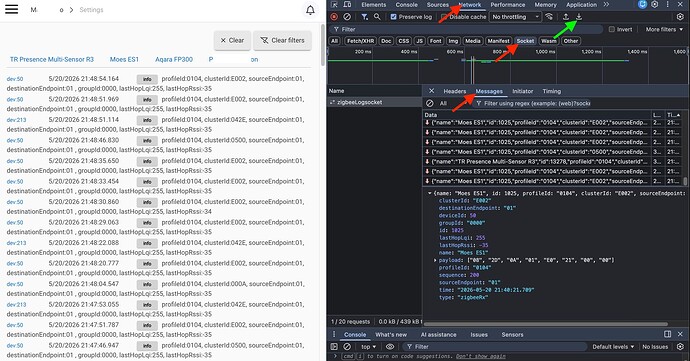Select the Img request type filter
The image size is (690, 361).
tap(453, 41)
